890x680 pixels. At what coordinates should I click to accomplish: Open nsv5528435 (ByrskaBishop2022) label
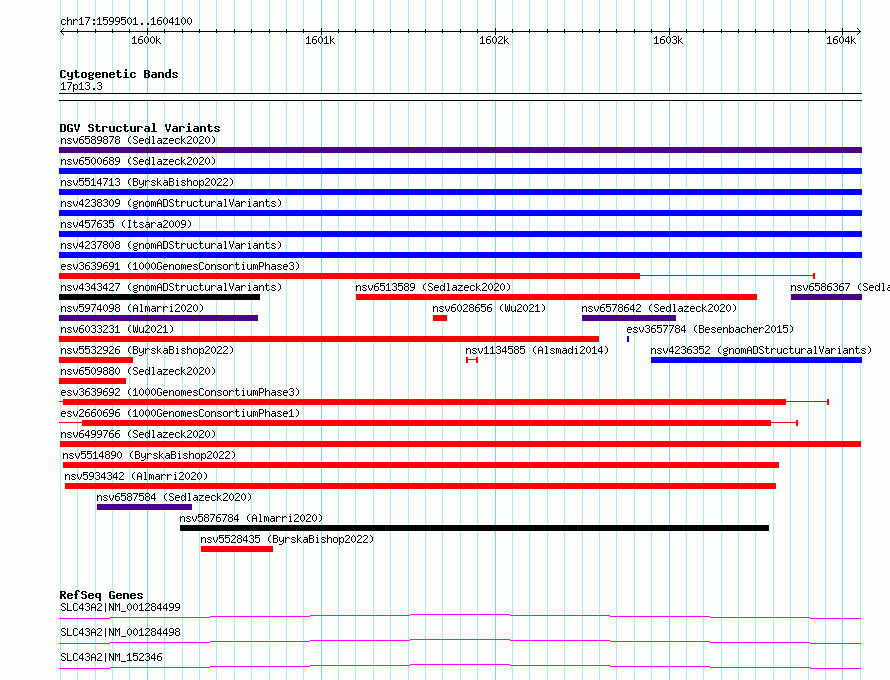287,539
